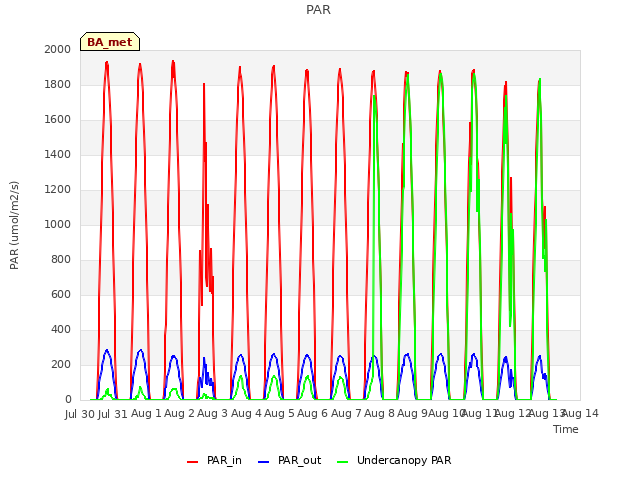Click the Time x-axis label

pos(566,429)
